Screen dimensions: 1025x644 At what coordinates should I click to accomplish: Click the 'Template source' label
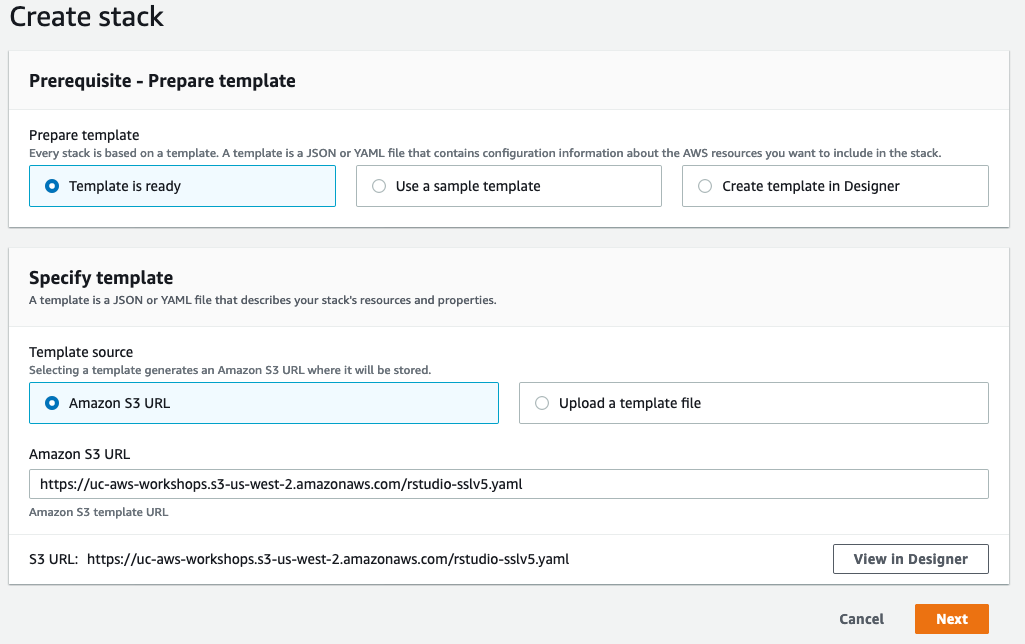[81, 352]
